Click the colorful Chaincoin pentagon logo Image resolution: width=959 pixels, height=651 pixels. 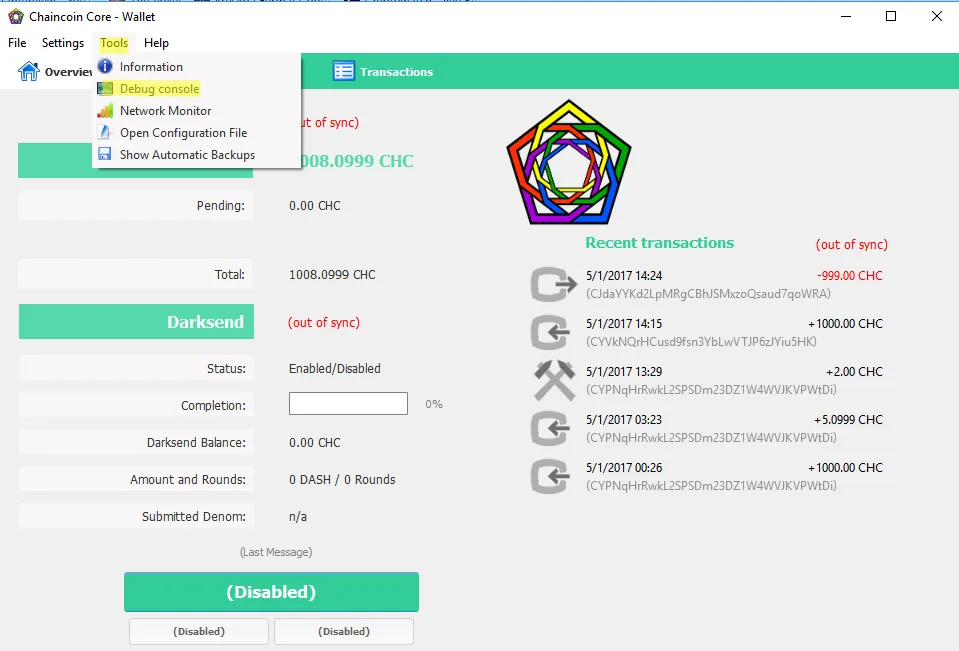569,162
